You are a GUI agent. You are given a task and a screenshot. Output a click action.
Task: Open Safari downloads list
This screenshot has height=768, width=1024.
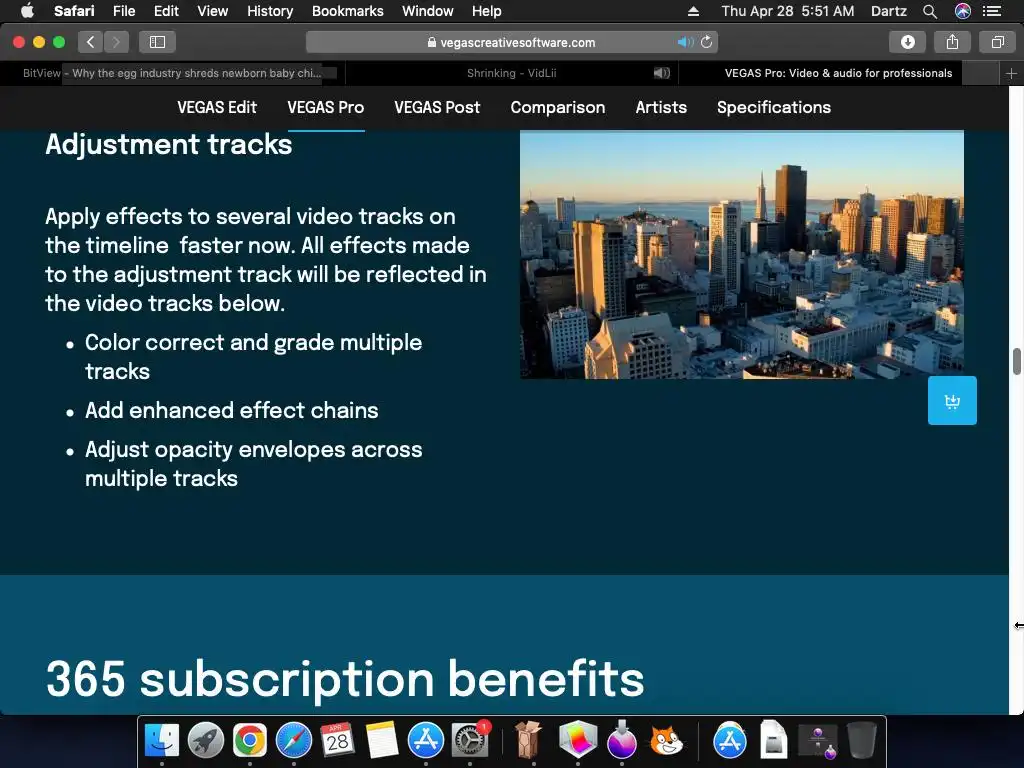[908, 42]
